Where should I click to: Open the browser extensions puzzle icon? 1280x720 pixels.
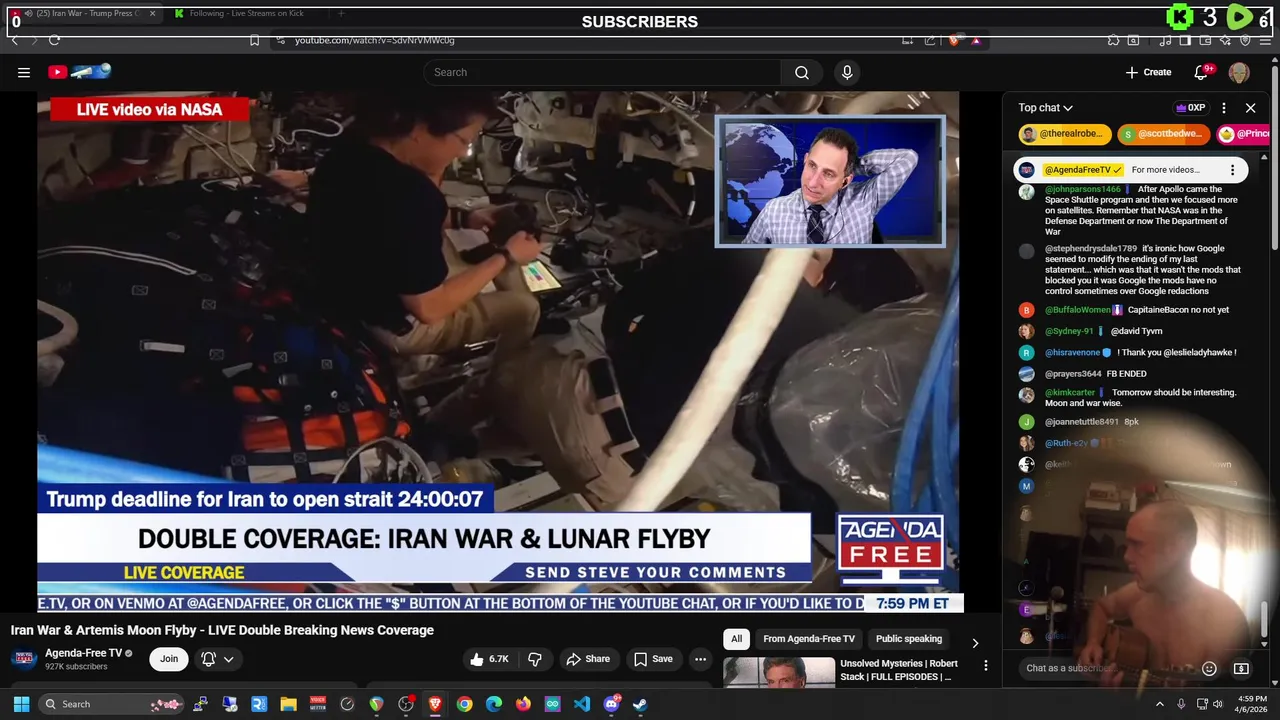click(1113, 40)
